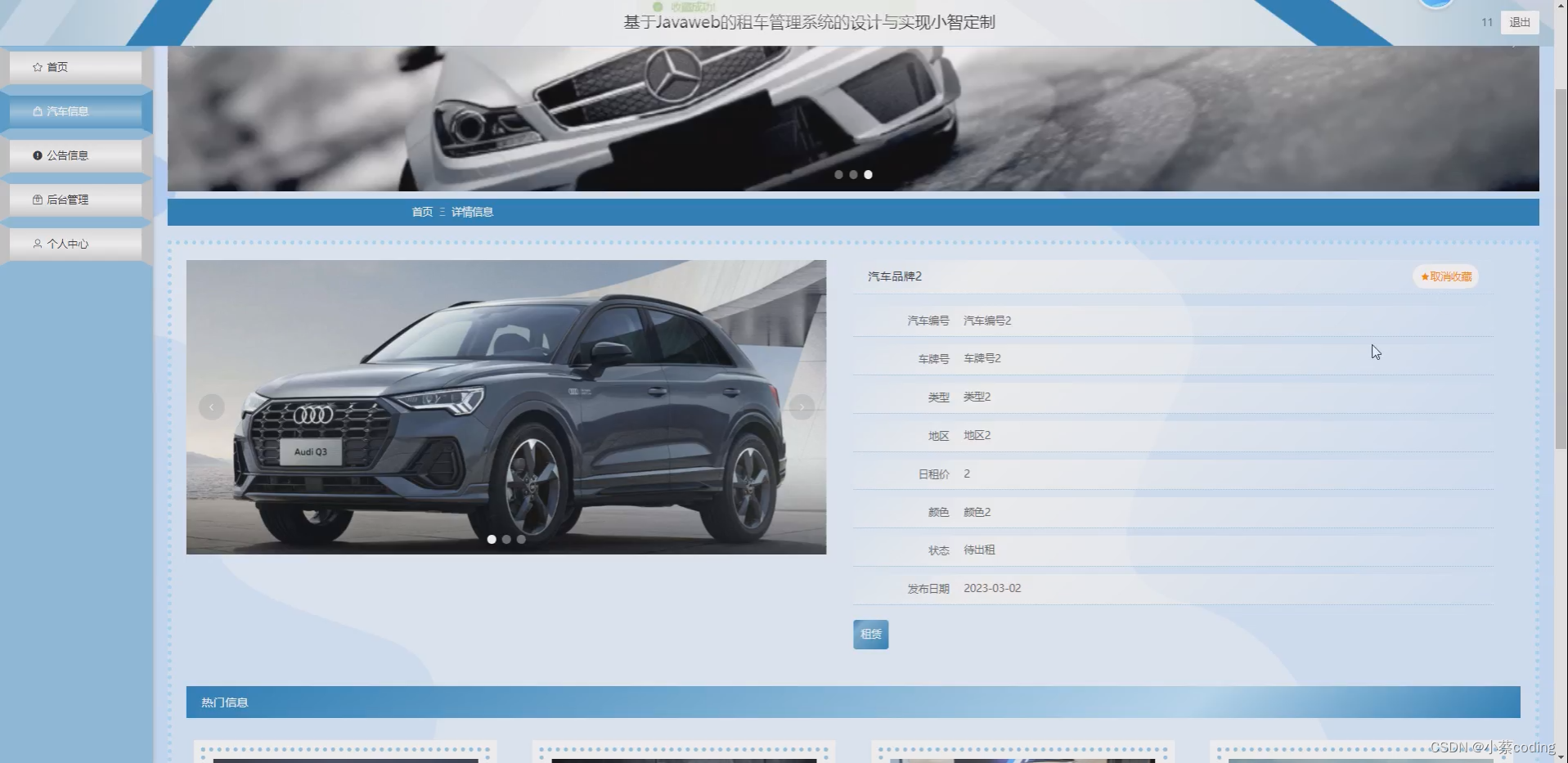Viewport: 1568px width, 763px height.
Task: Select second dot of car image carousel
Action: 506,539
